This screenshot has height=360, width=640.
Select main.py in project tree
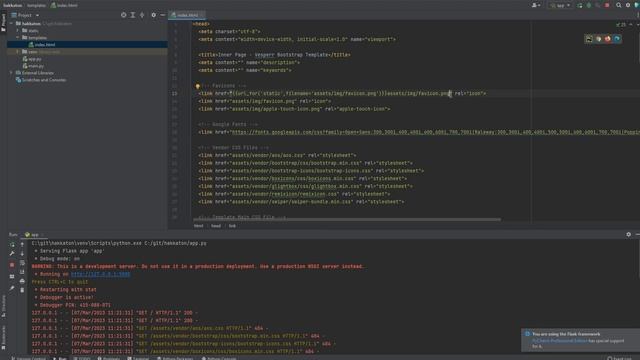(33, 66)
